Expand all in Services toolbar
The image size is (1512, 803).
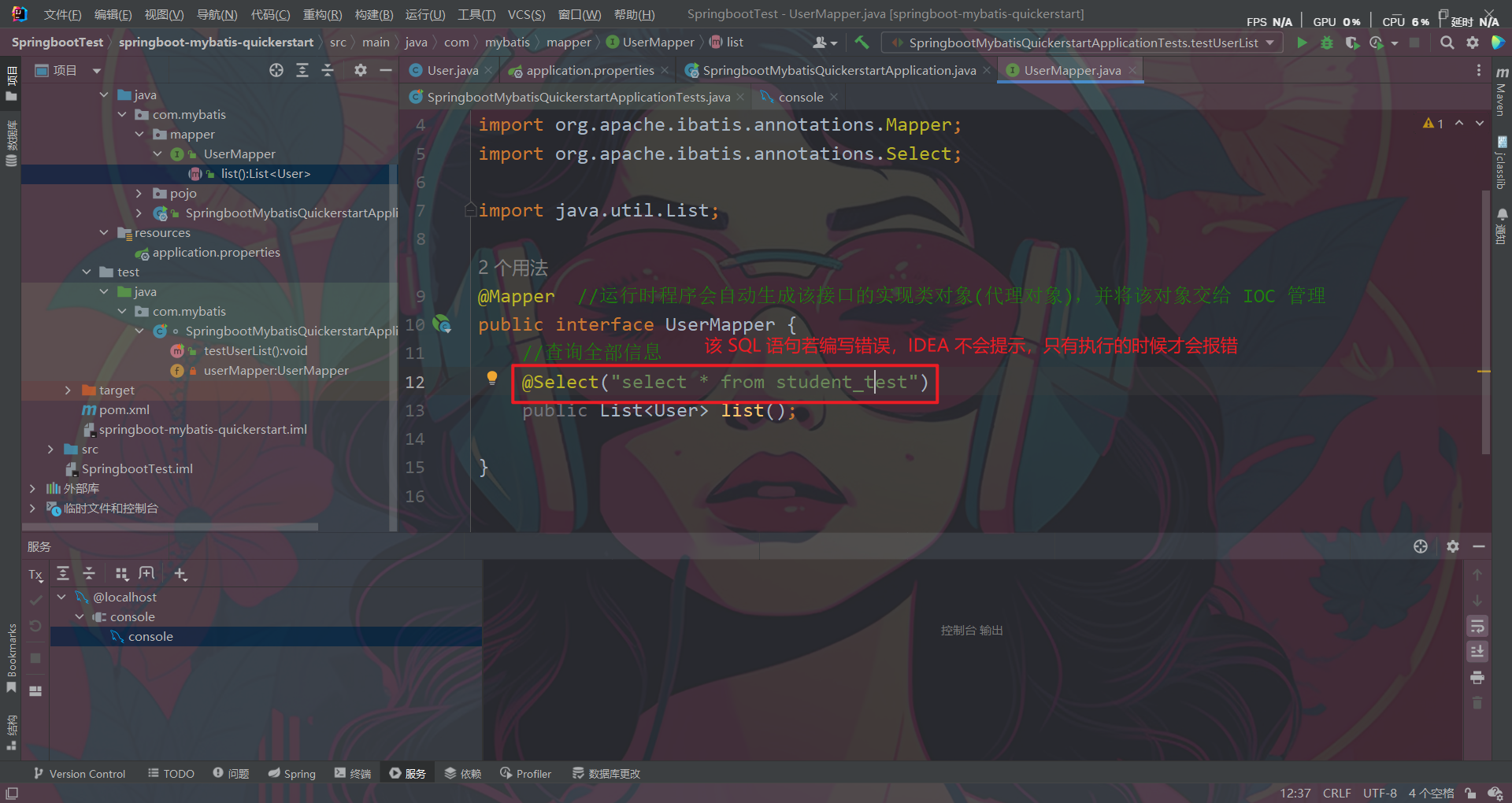point(63,574)
